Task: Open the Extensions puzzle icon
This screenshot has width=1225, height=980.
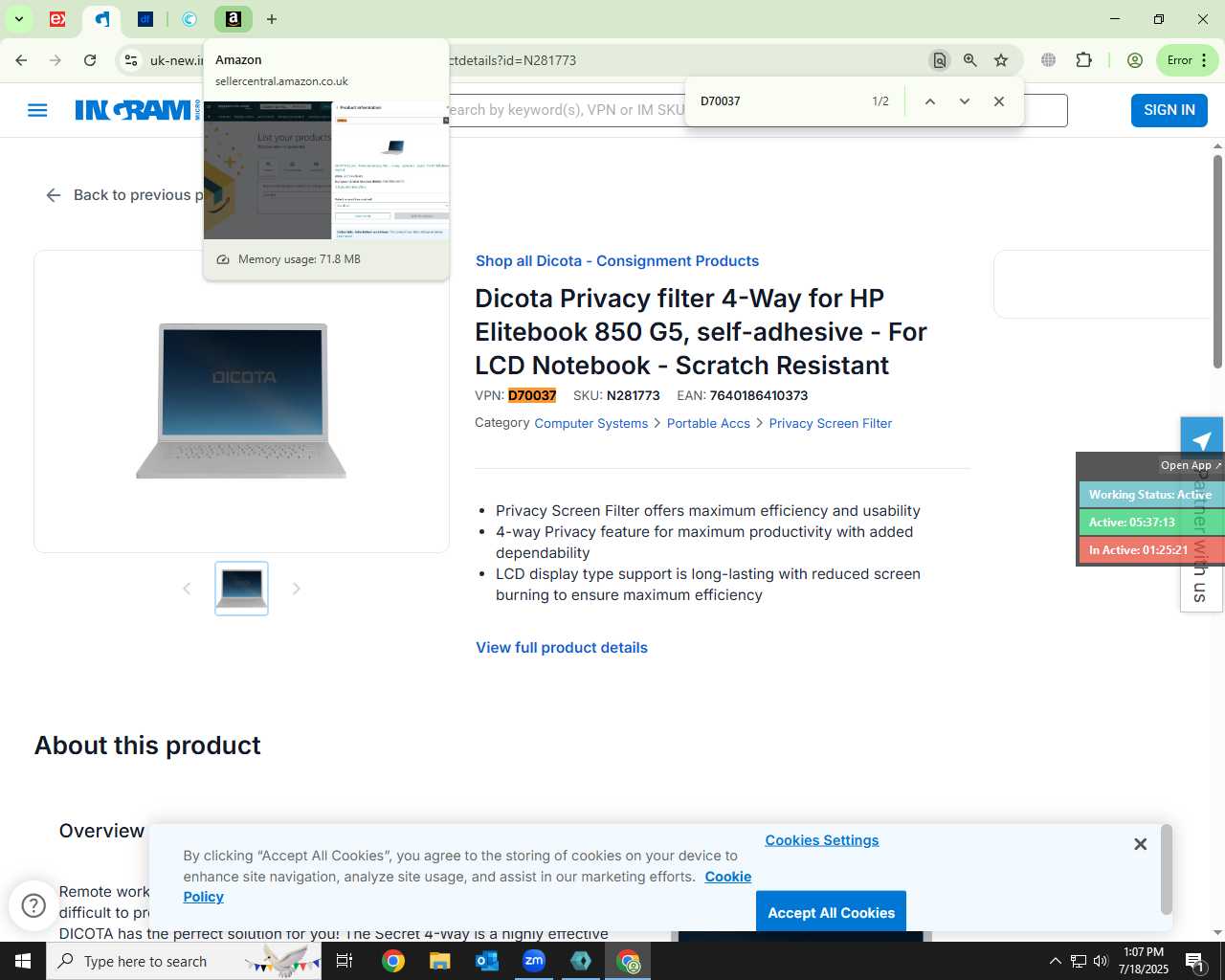Action: coord(1084,60)
